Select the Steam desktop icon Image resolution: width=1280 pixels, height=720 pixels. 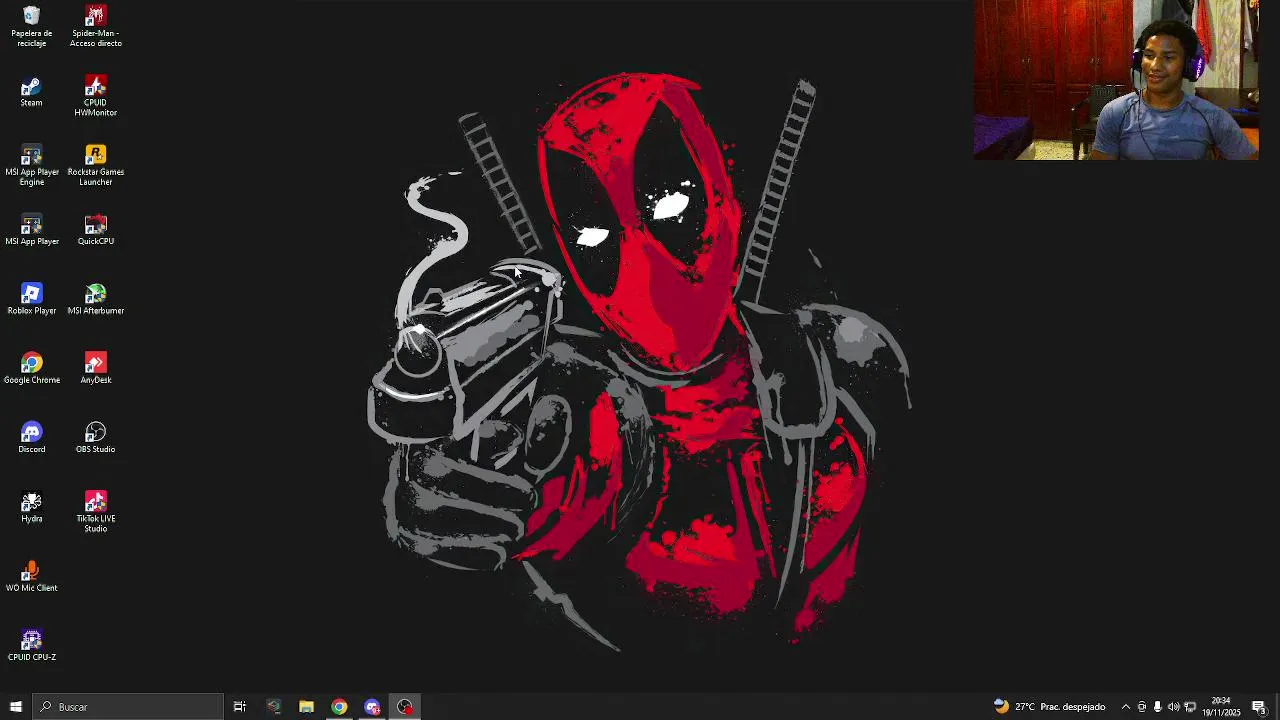[x=31, y=91]
